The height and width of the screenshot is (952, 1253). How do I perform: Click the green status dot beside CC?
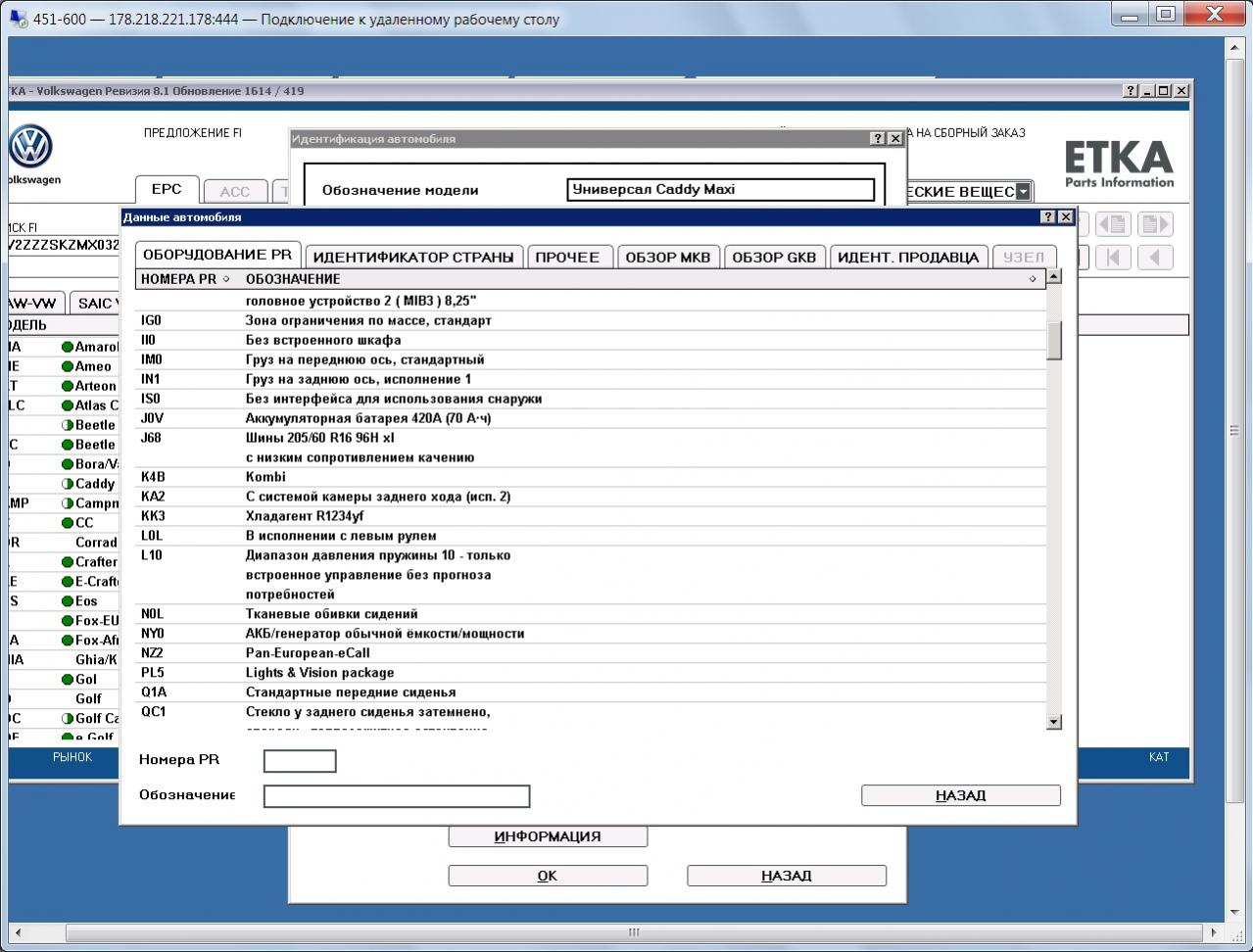coord(68,523)
